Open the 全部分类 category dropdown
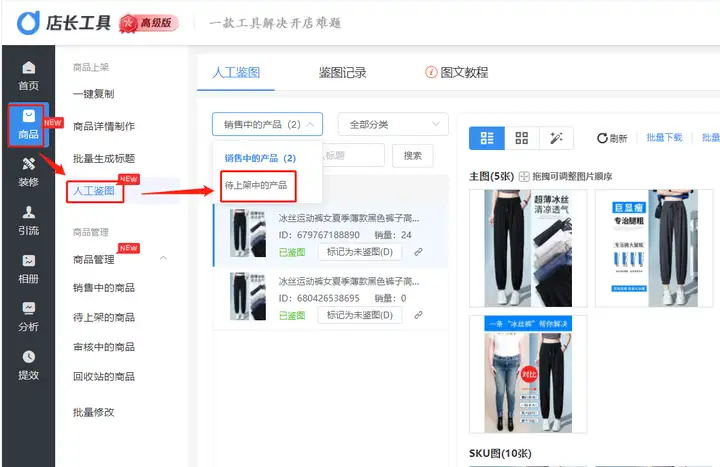The image size is (720, 467). pyautogui.click(x=393, y=124)
